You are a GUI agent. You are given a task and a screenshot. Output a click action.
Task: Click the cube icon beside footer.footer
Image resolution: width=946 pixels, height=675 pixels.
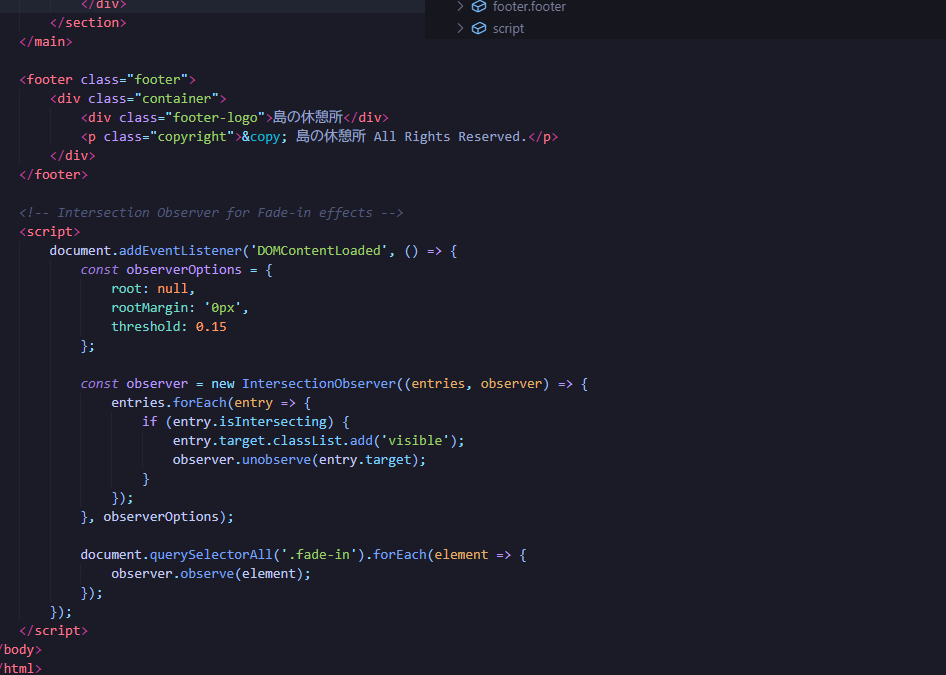(479, 7)
